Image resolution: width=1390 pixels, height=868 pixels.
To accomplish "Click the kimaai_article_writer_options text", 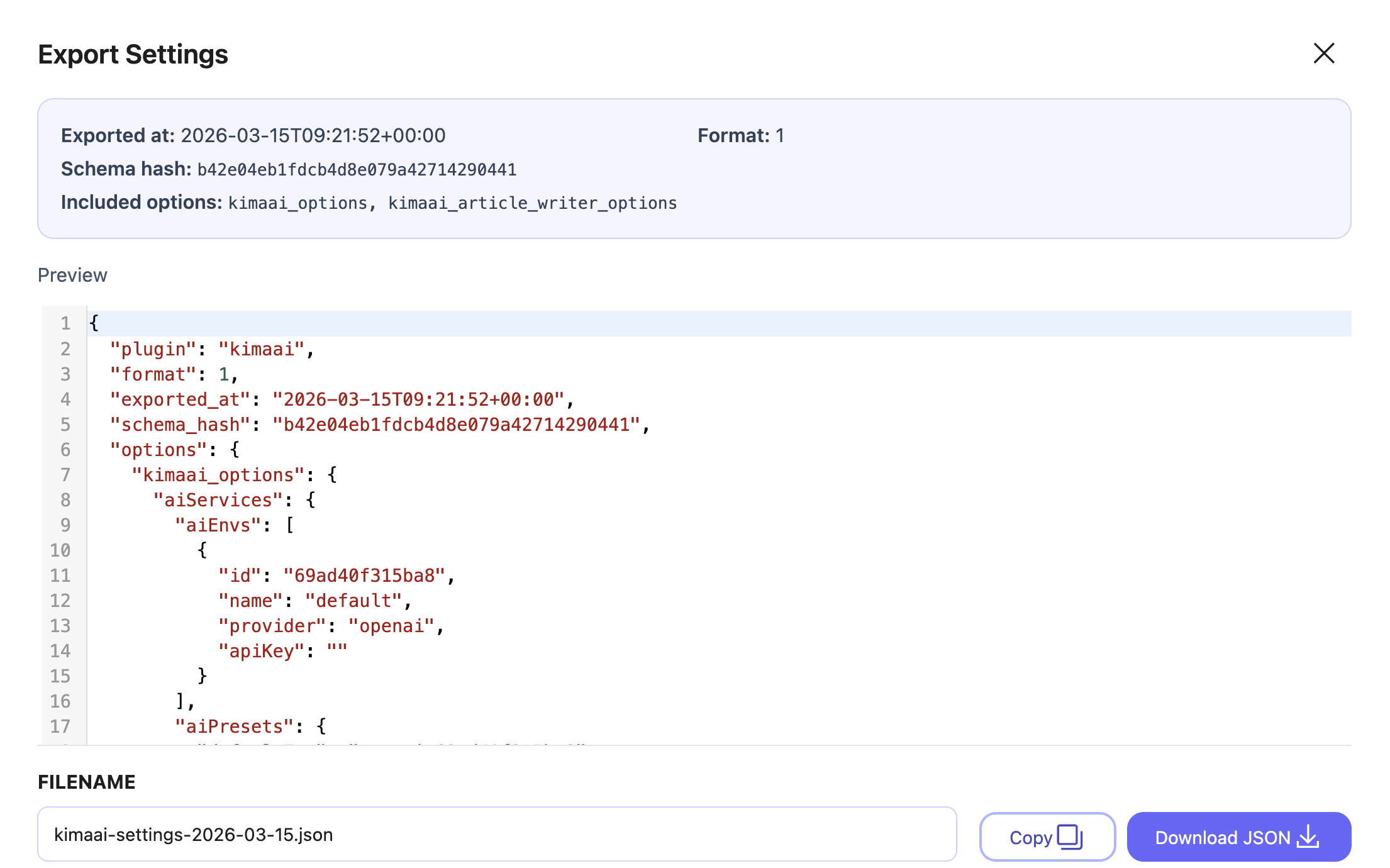I will [532, 203].
